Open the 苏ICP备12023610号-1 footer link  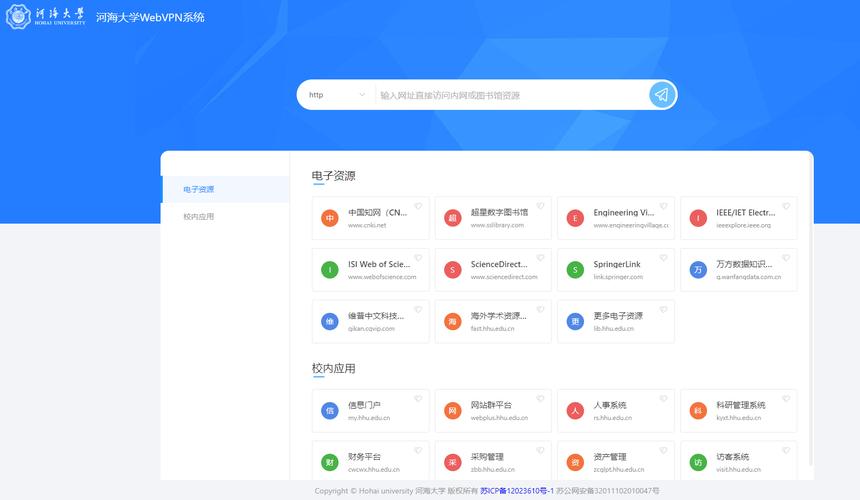(x=516, y=491)
